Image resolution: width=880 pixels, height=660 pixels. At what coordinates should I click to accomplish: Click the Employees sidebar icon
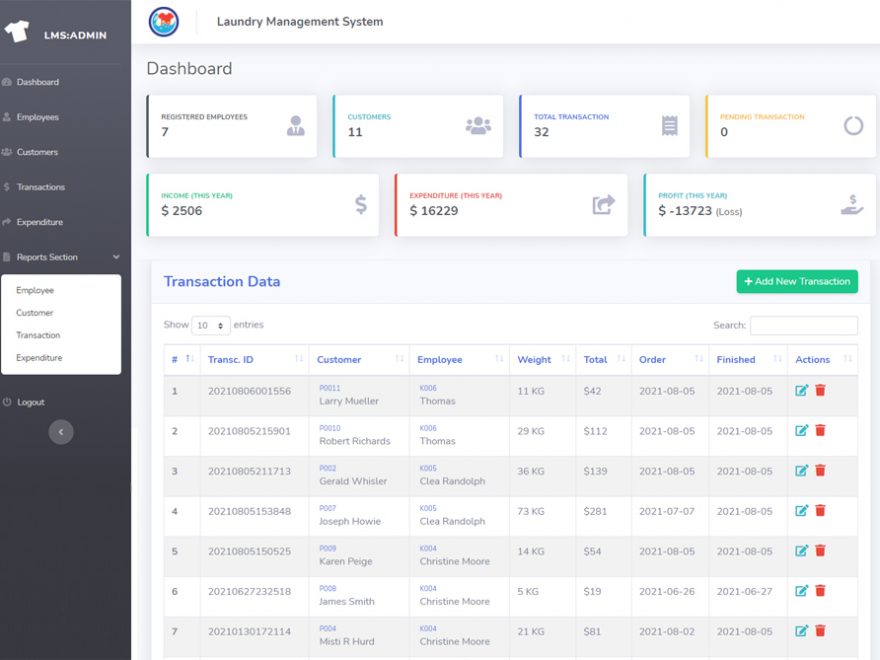click(11, 117)
